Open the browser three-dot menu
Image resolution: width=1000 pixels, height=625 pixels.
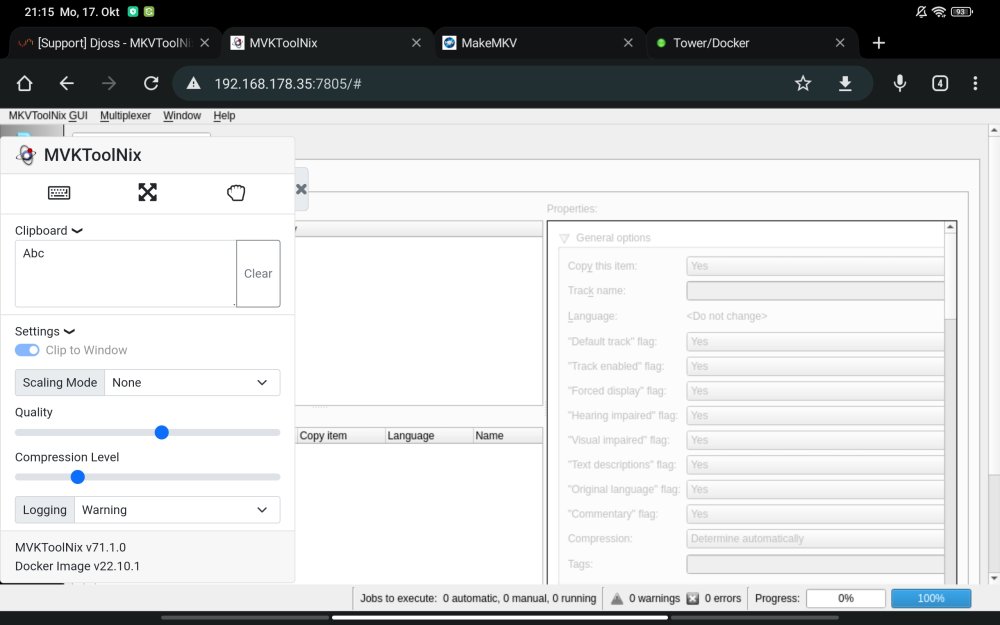(x=975, y=84)
